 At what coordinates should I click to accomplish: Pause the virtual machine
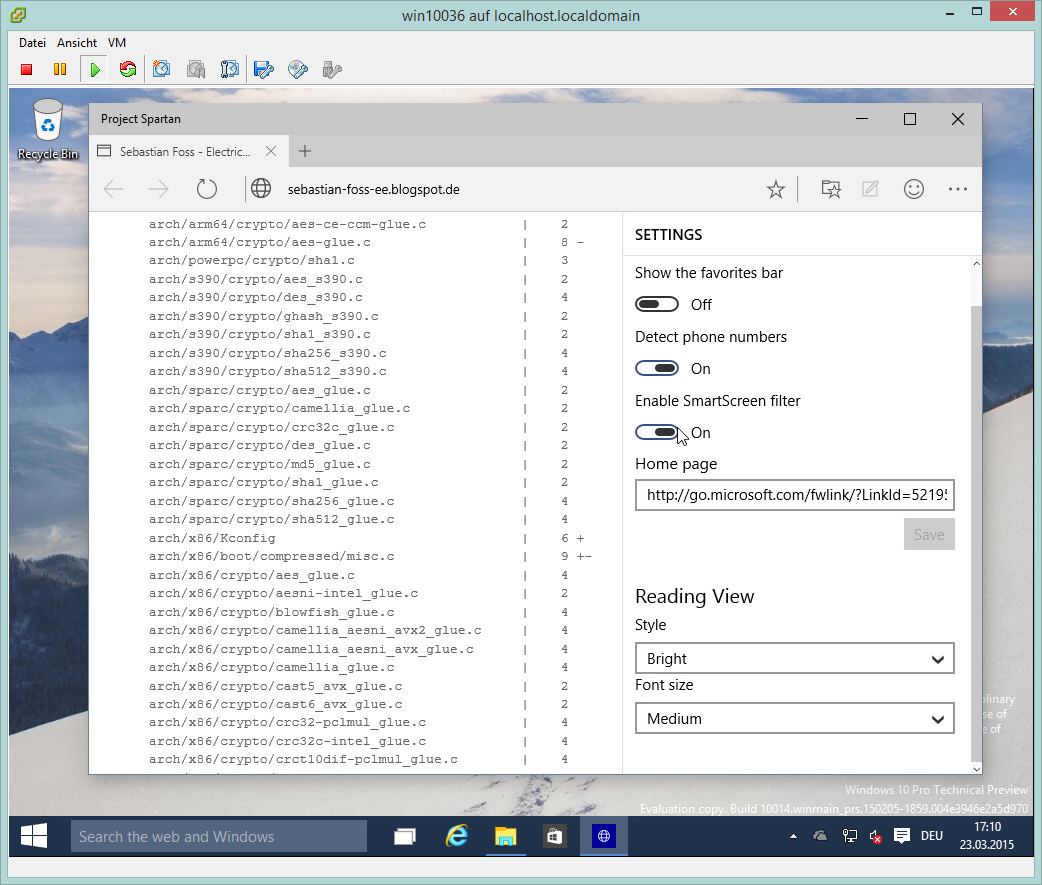tap(60, 69)
